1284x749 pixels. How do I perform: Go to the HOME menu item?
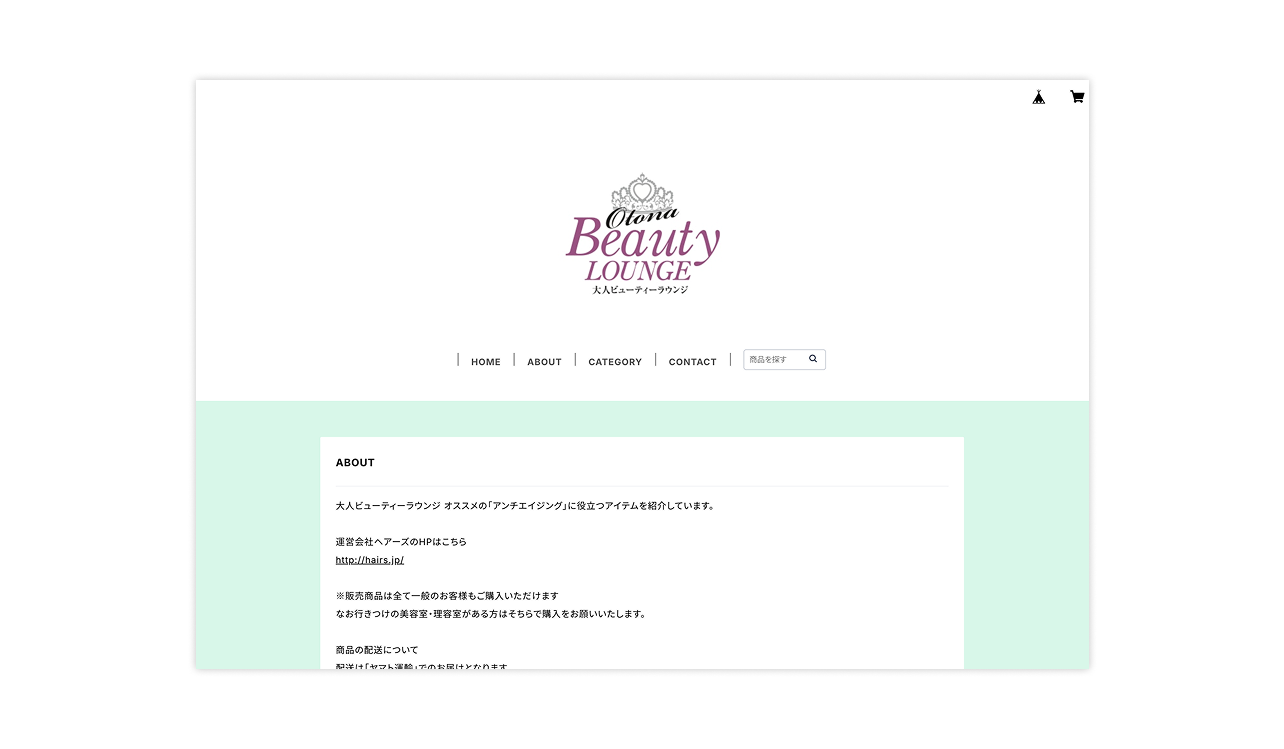pos(486,362)
